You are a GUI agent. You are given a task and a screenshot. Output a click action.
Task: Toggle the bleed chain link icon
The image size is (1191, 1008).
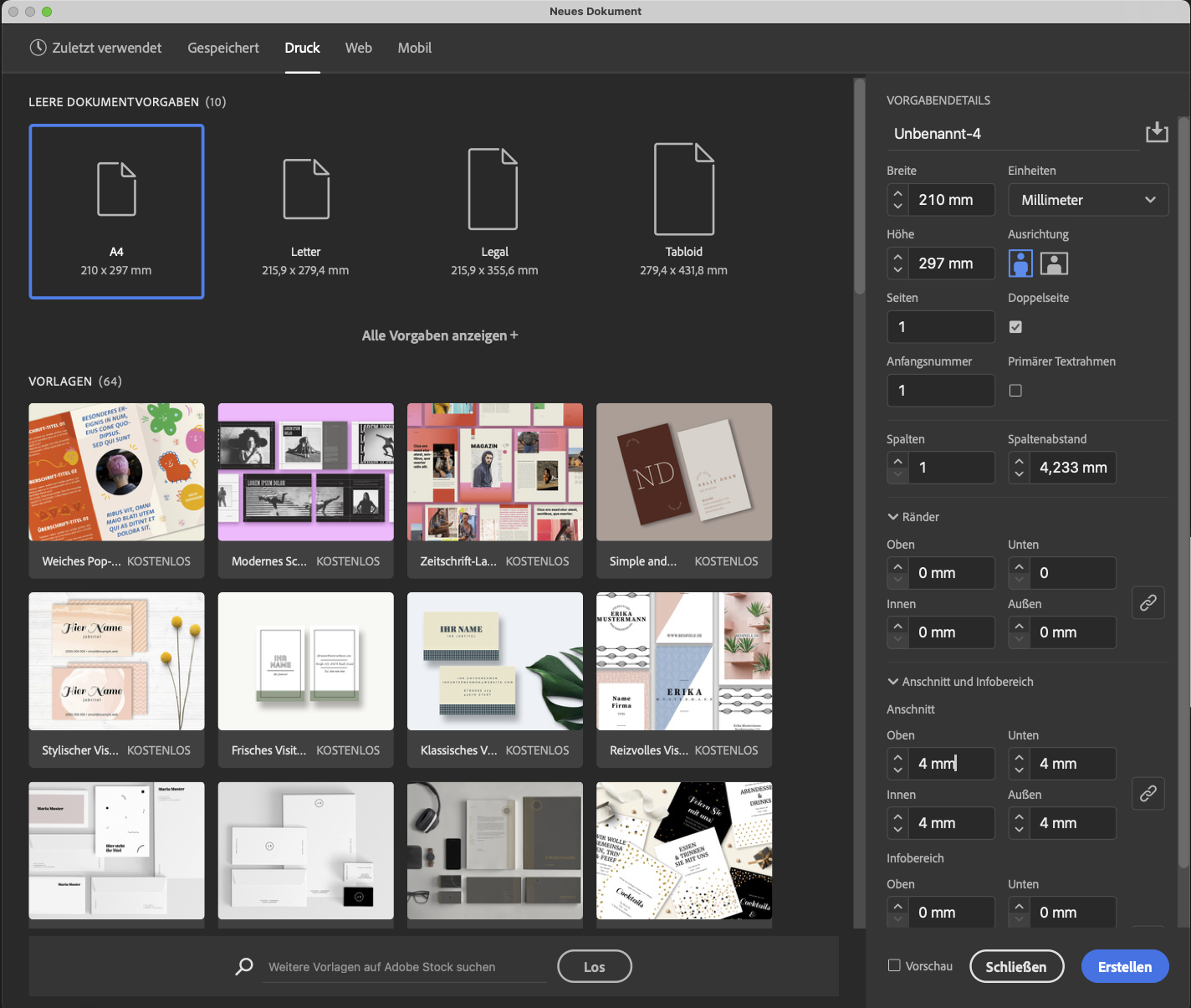[1148, 793]
